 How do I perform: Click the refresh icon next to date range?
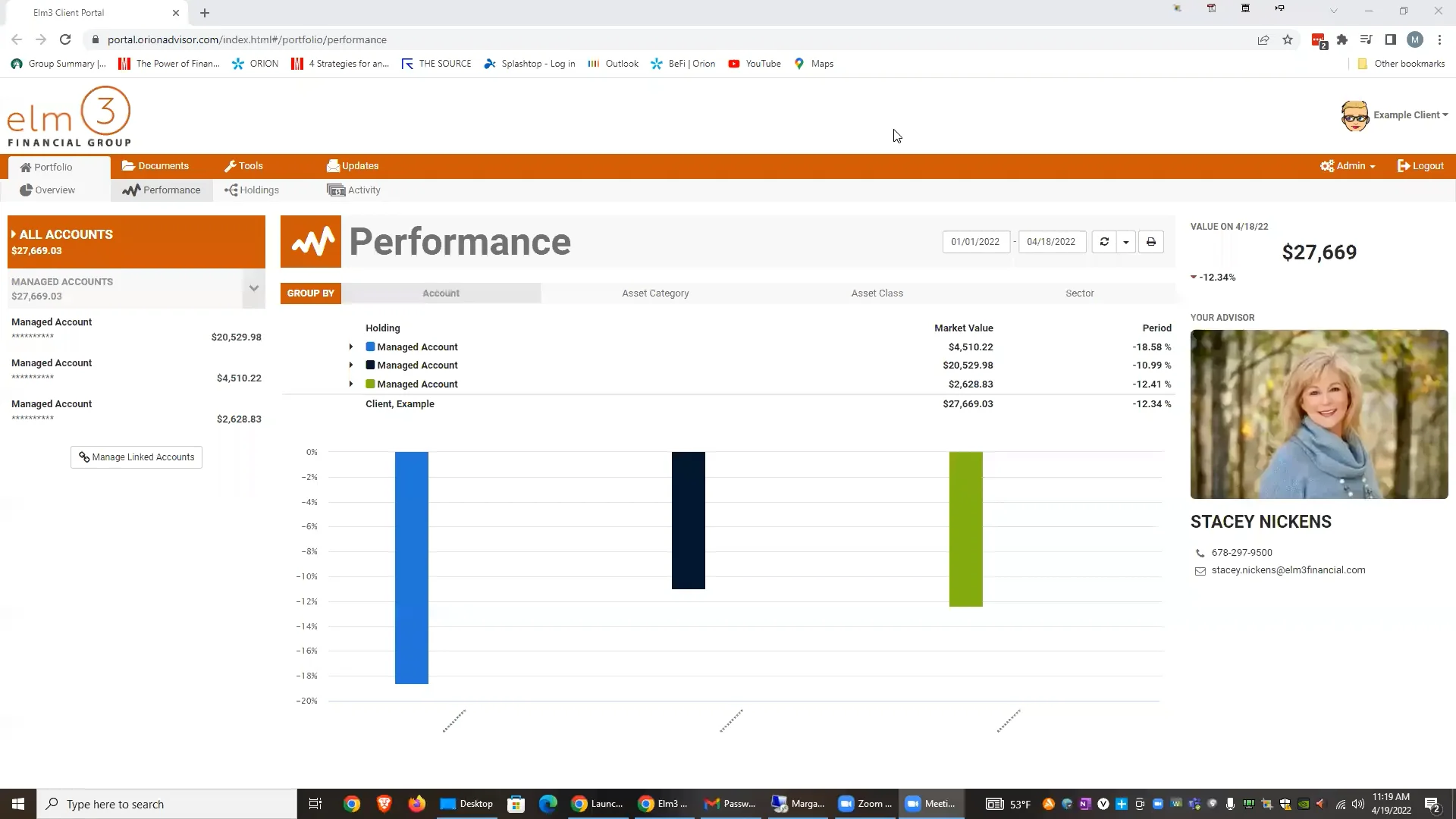pyautogui.click(x=1104, y=242)
